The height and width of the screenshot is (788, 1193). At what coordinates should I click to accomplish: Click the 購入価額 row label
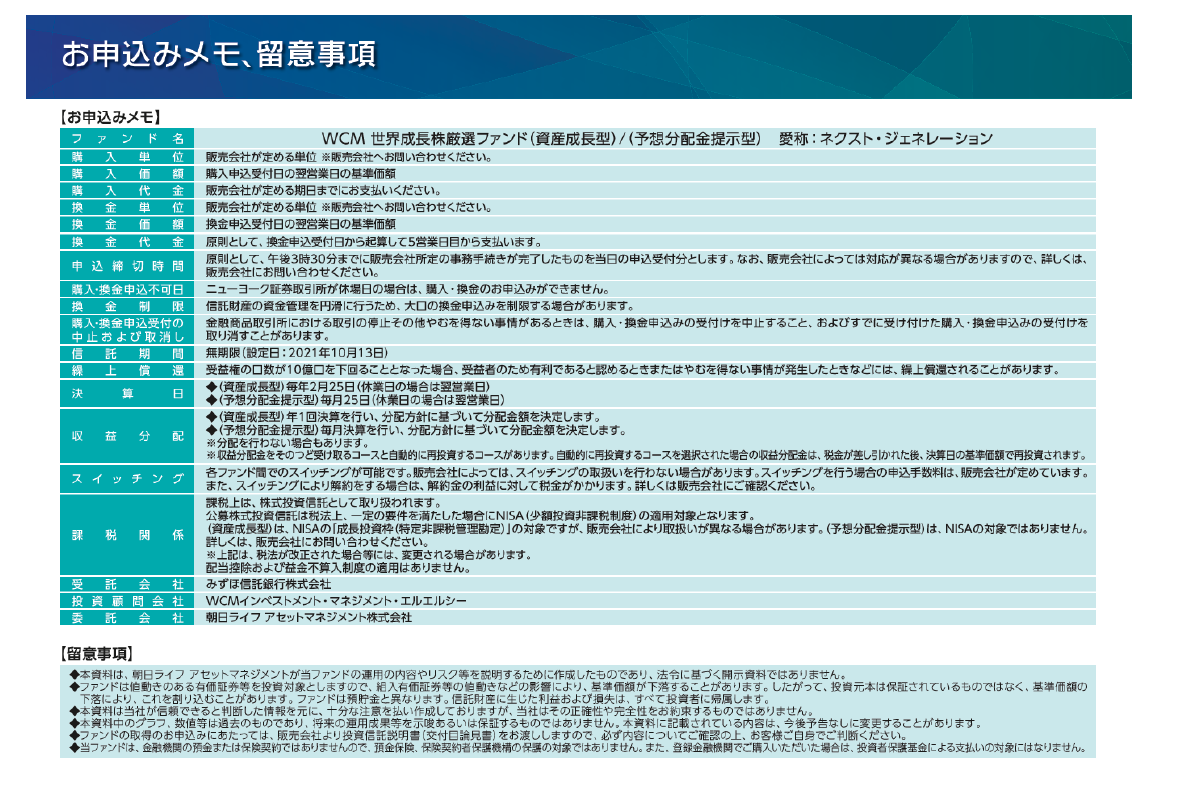point(127,173)
